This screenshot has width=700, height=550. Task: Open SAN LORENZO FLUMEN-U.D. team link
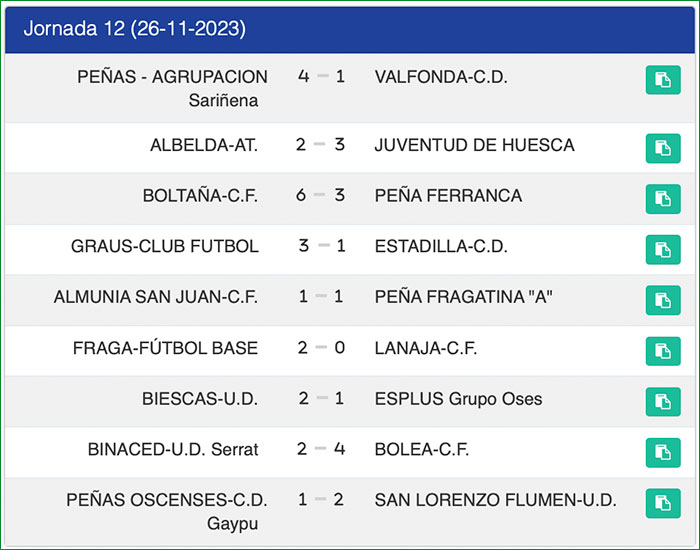495,500
